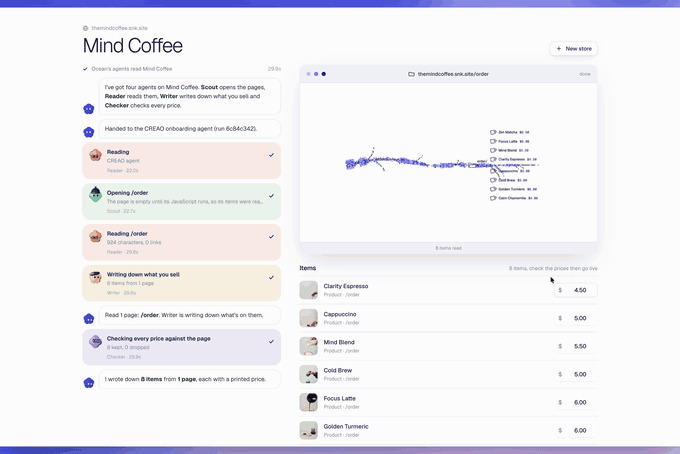
Task: Click the Zen Matcha cup icon in preview
Action: click(493, 132)
